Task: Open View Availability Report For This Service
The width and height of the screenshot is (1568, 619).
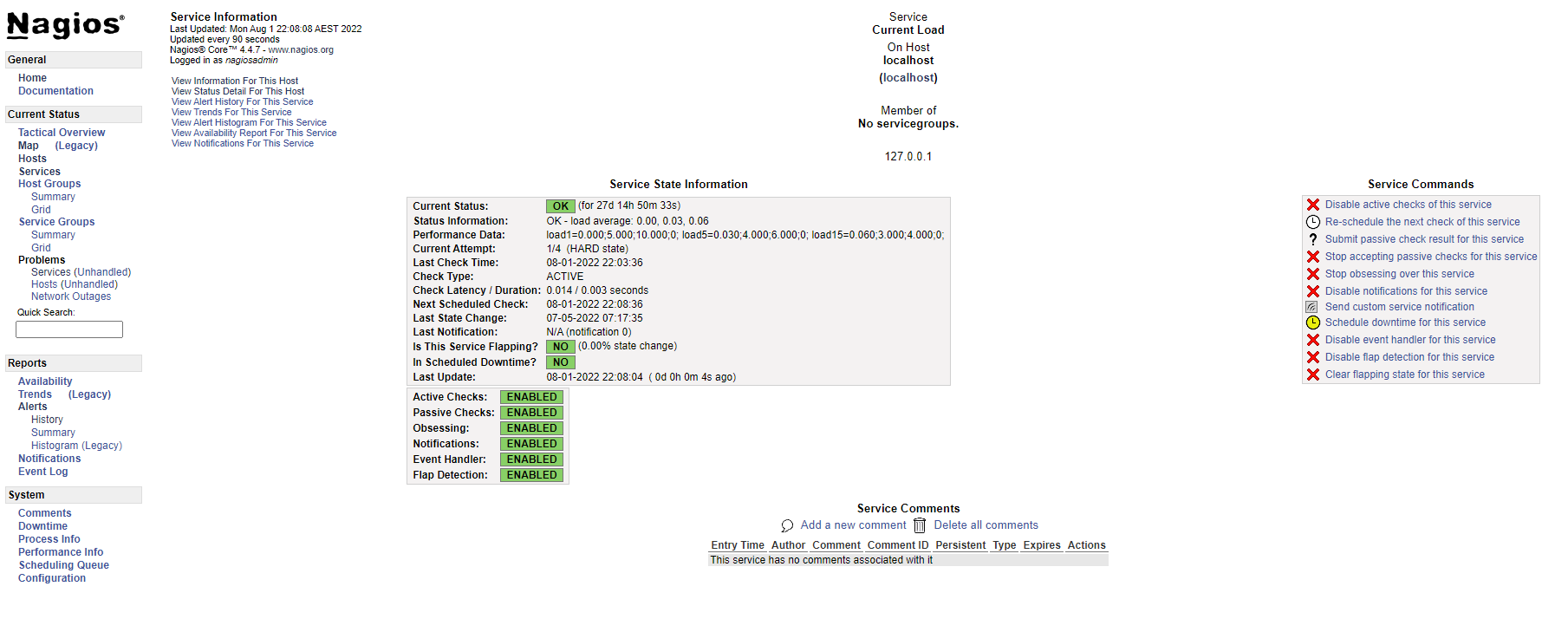Action: pos(254,134)
